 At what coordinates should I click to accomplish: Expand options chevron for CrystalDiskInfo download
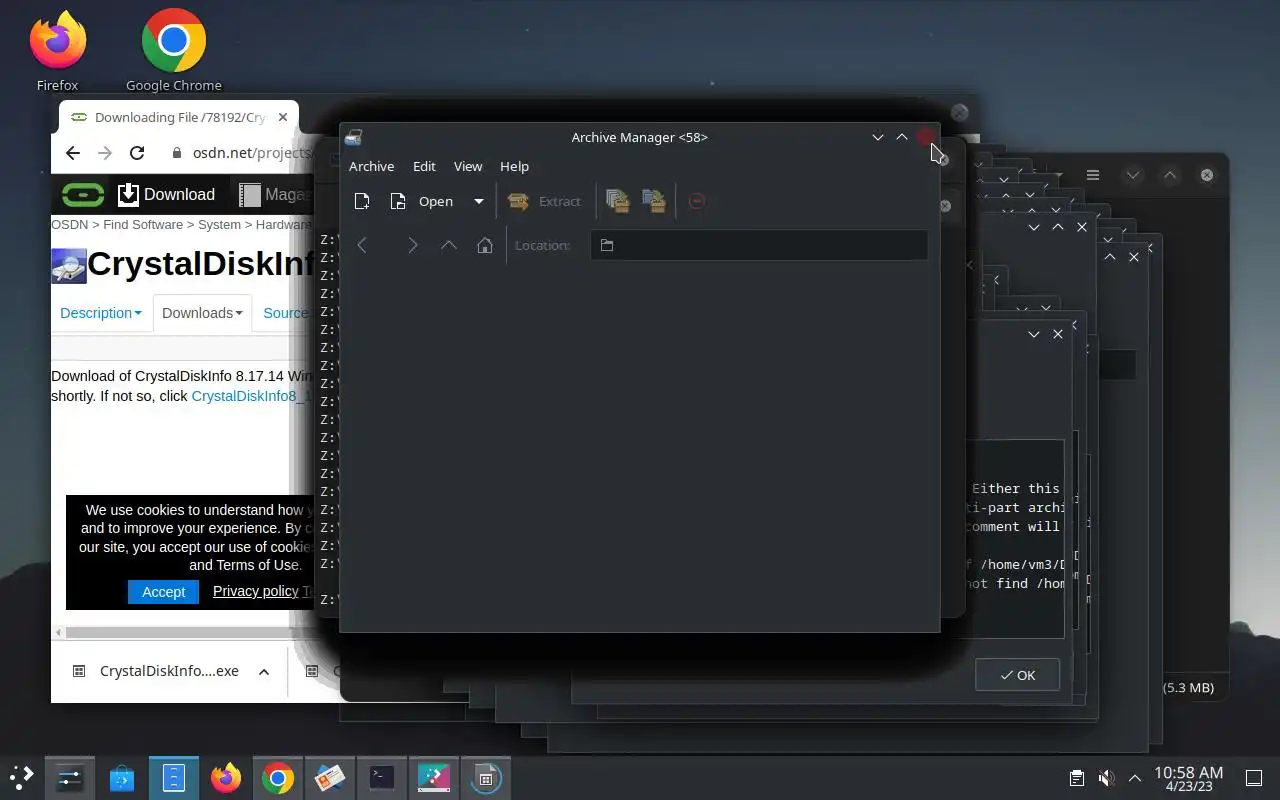pos(264,672)
